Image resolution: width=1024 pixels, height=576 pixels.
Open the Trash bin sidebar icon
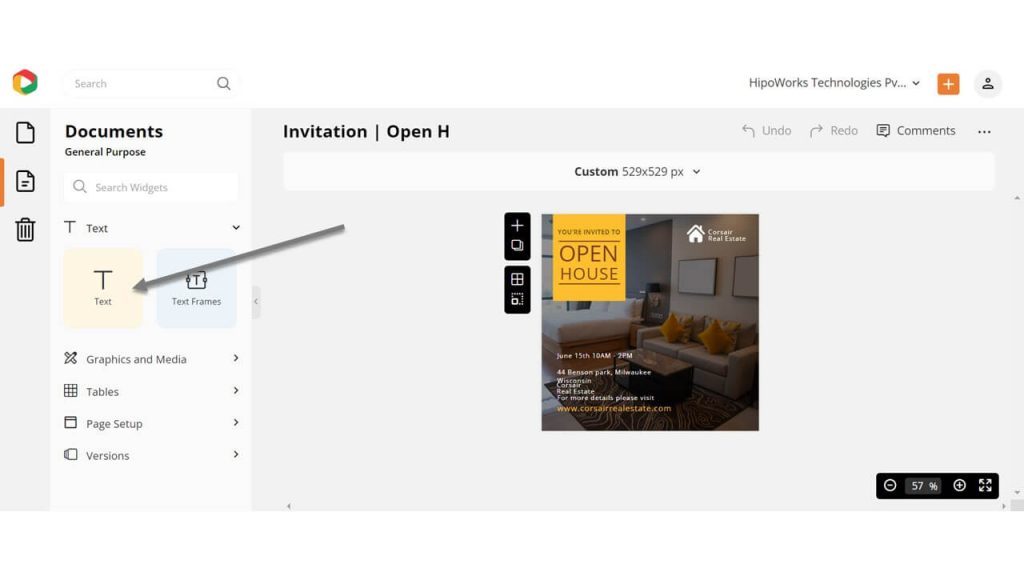point(25,229)
